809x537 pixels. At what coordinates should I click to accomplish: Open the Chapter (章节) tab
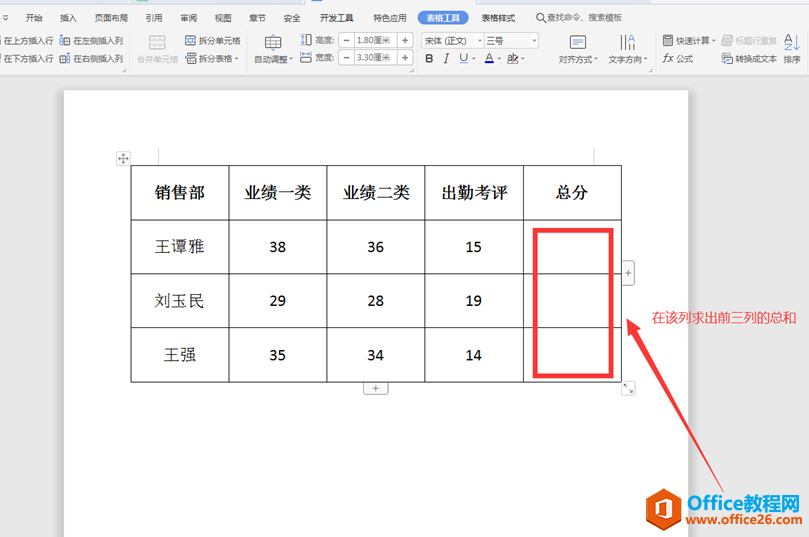[257, 18]
